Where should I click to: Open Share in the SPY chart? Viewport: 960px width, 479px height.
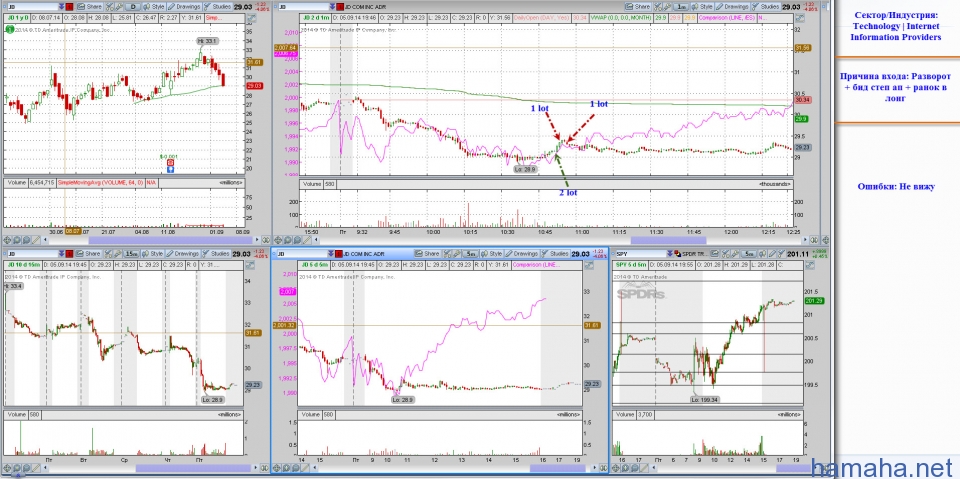pyautogui.click(x=714, y=254)
